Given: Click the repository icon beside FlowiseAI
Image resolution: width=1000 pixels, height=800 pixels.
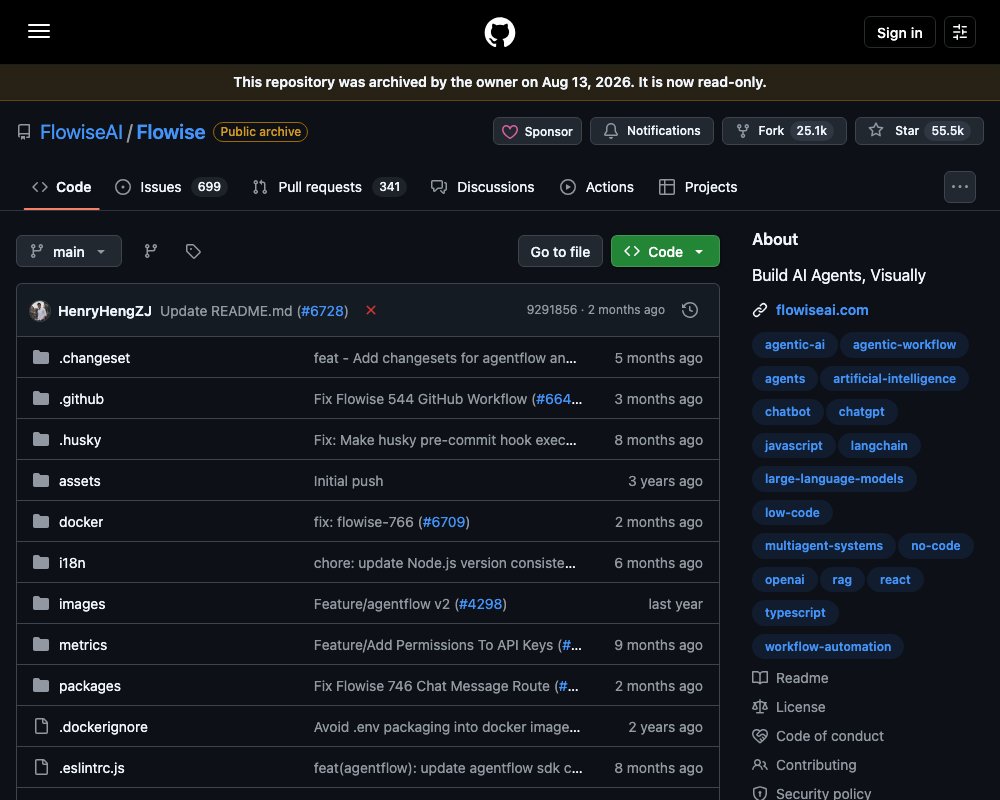Looking at the screenshot, I should pos(24,132).
